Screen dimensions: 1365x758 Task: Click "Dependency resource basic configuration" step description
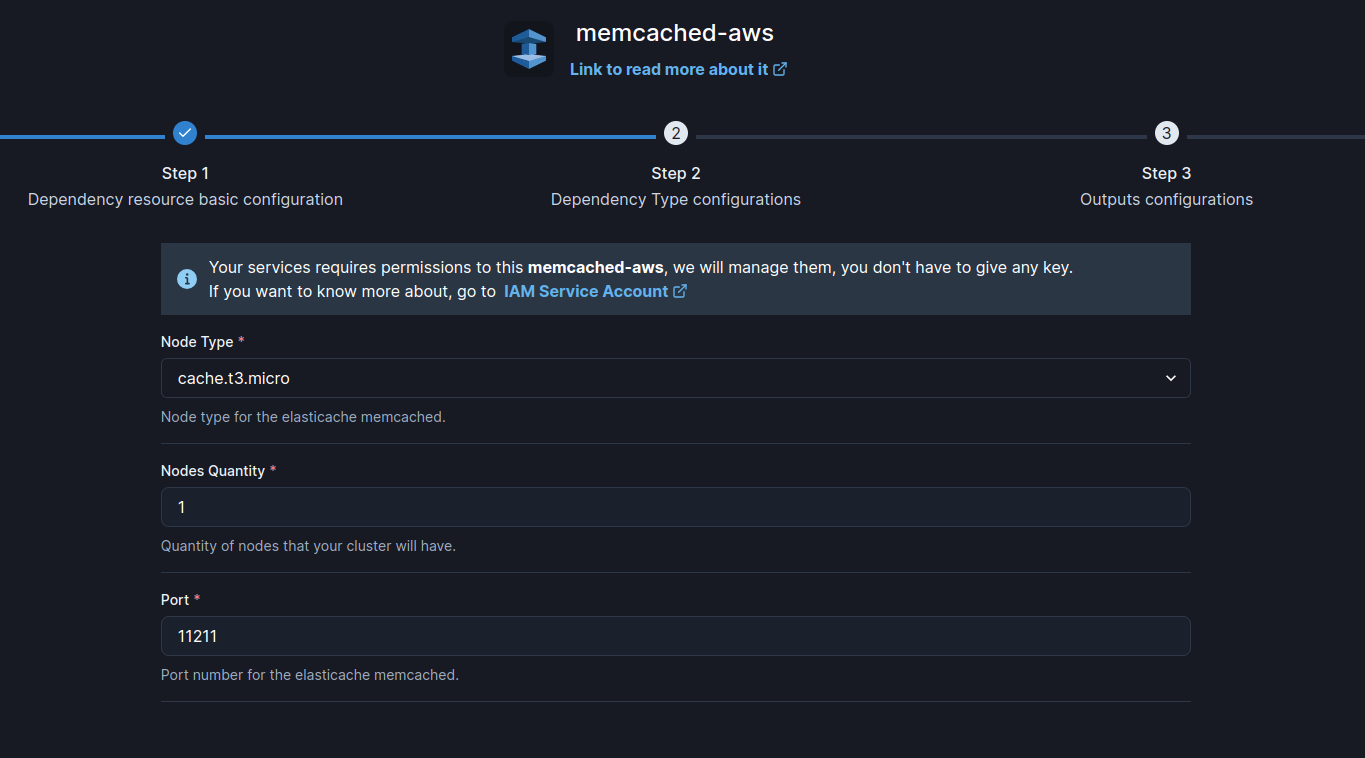[185, 199]
